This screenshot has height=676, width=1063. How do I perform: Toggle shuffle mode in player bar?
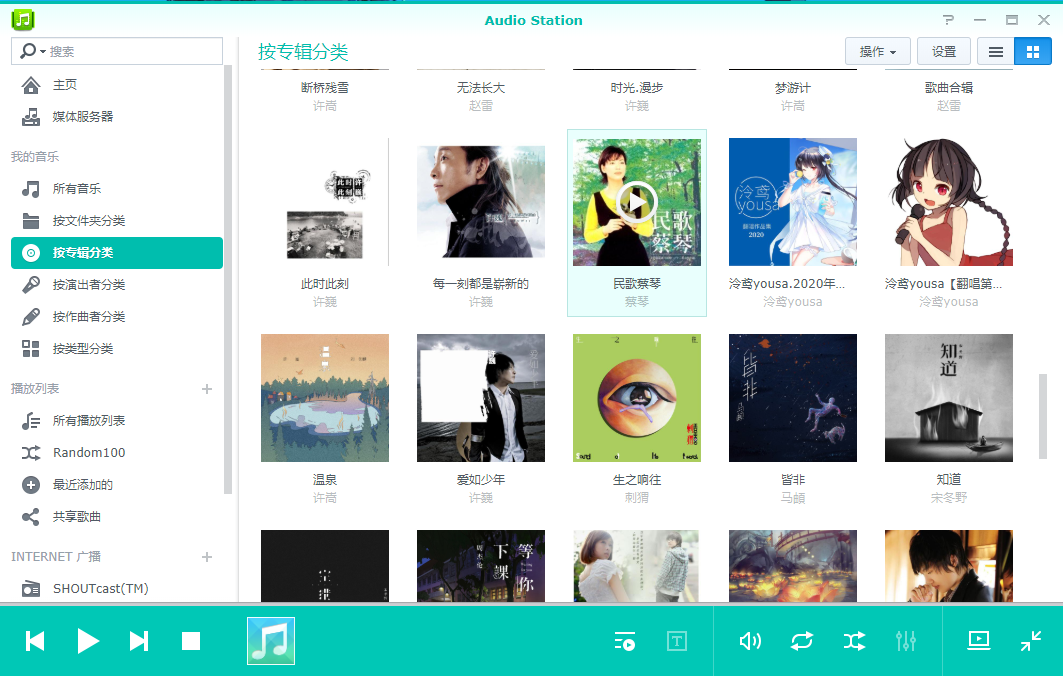point(854,641)
